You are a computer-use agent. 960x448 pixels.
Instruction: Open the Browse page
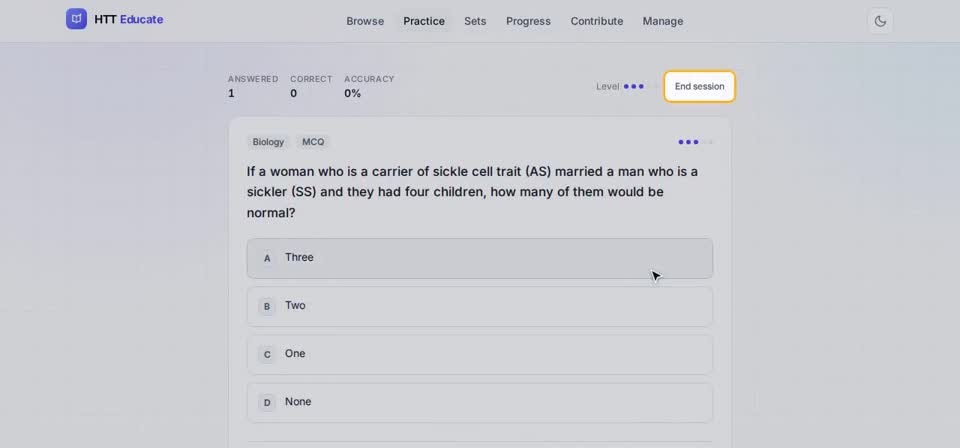365,21
